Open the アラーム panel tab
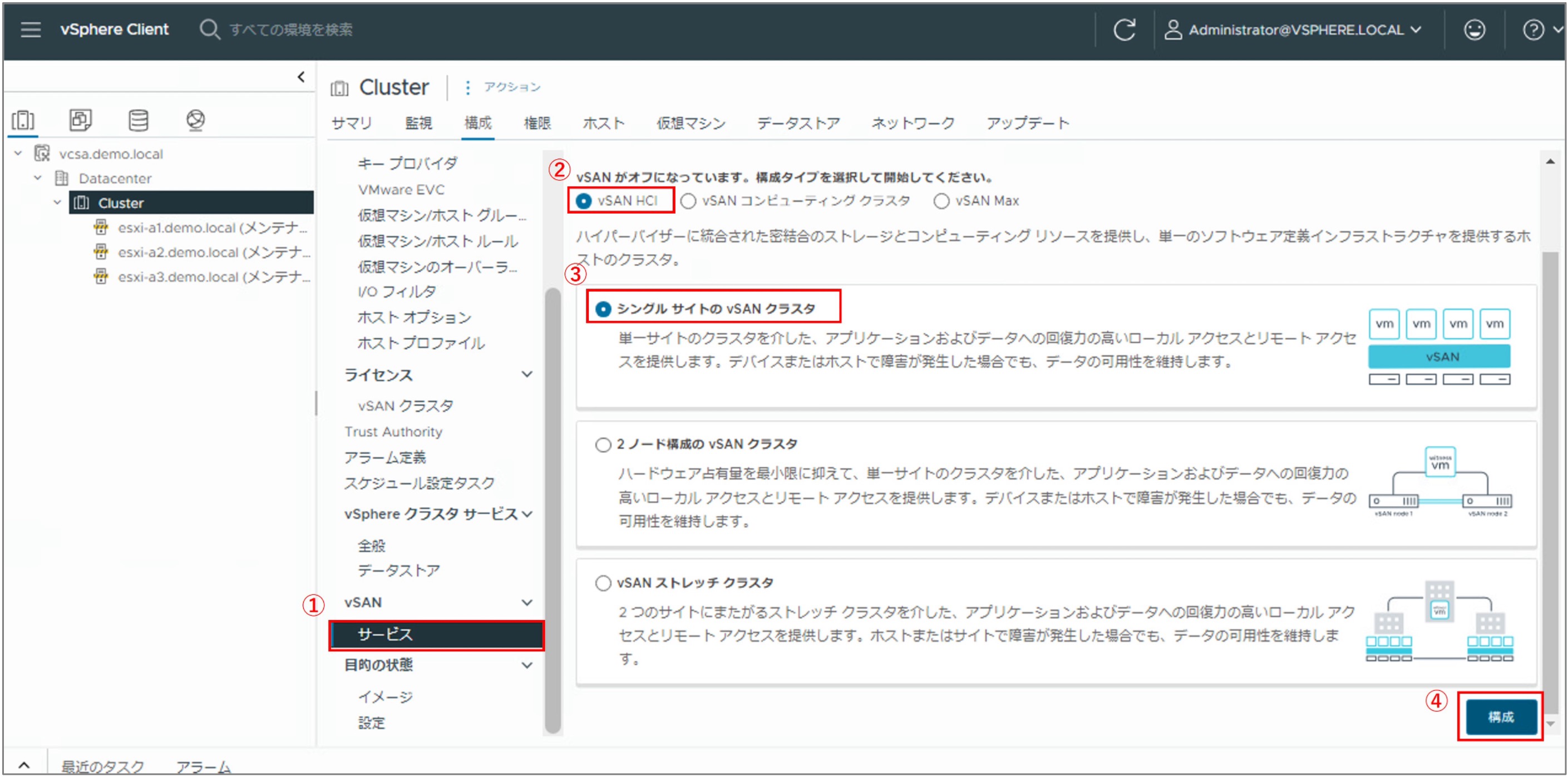 coord(203,766)
